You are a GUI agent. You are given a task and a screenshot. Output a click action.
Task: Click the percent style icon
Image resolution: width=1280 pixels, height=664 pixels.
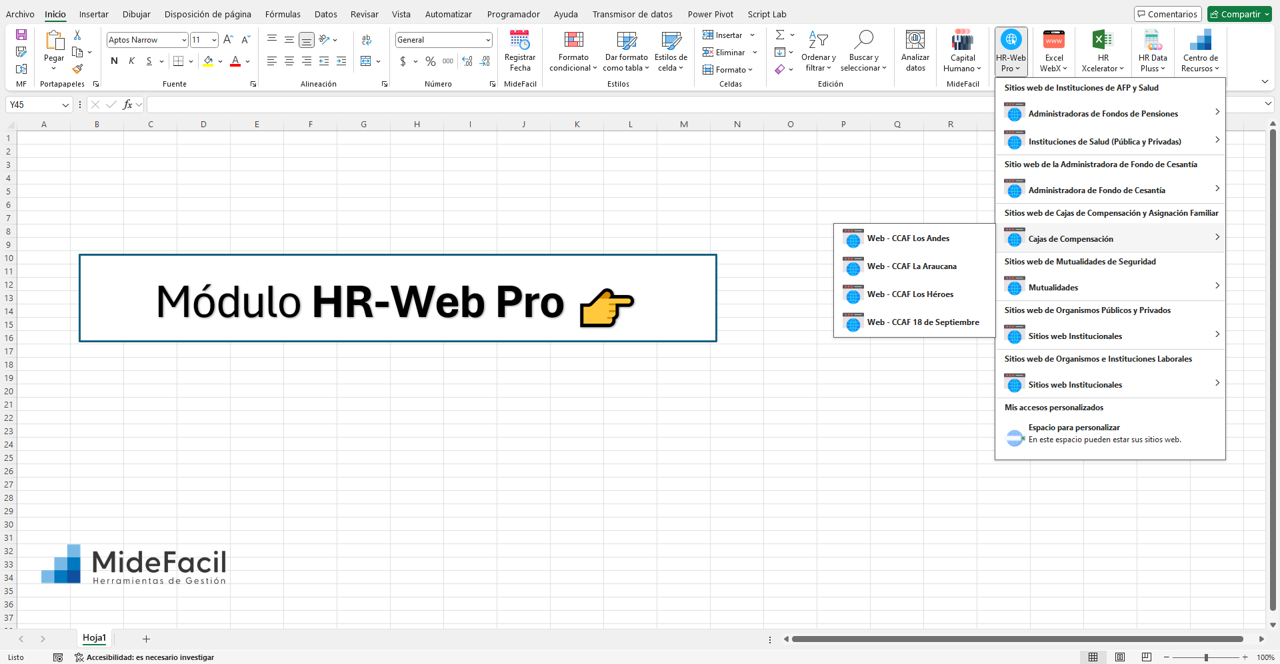pyautogui.click(x=430, y=61)
